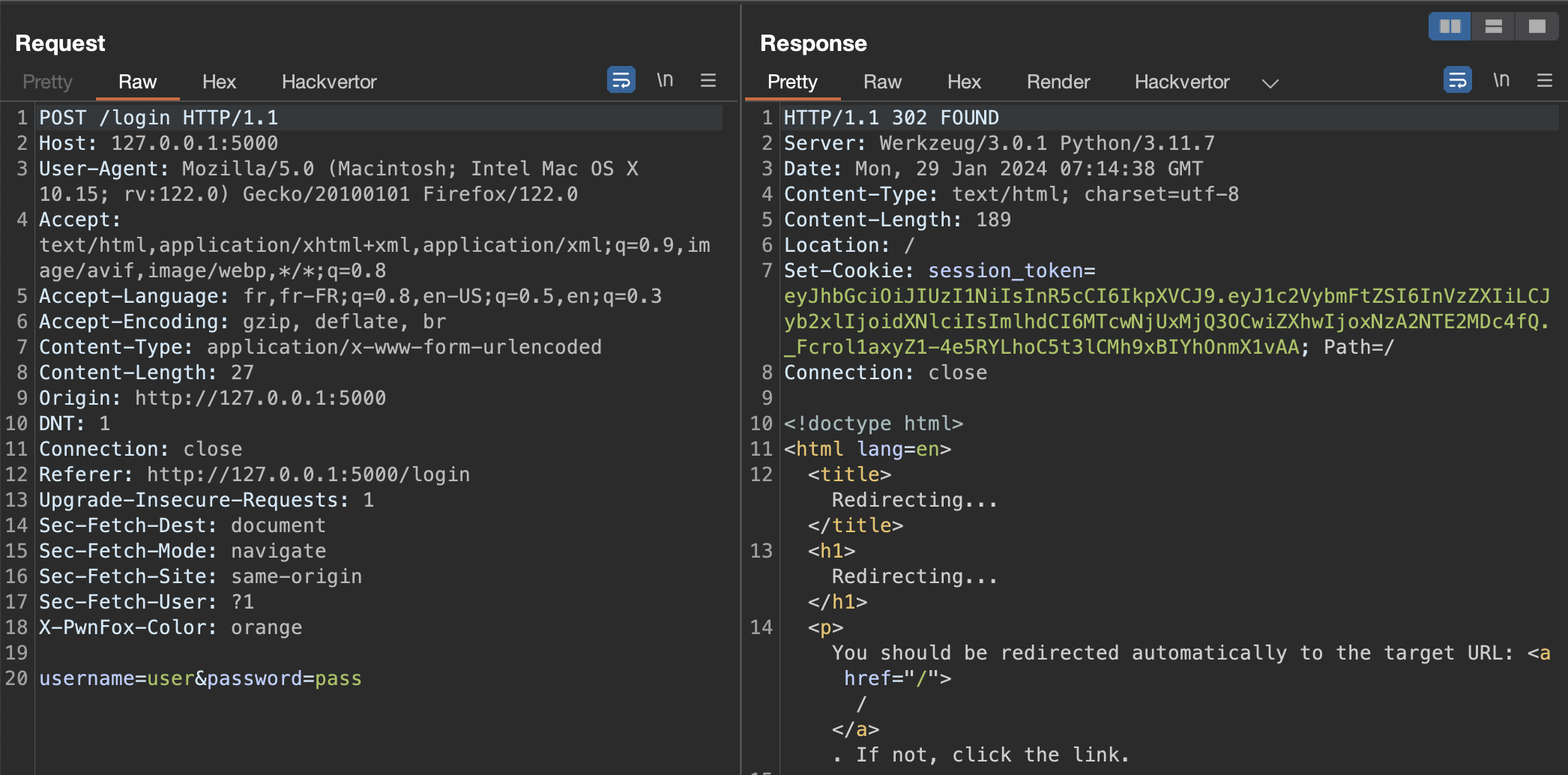Select the single maximized pane layout

tap(1537, 25)
